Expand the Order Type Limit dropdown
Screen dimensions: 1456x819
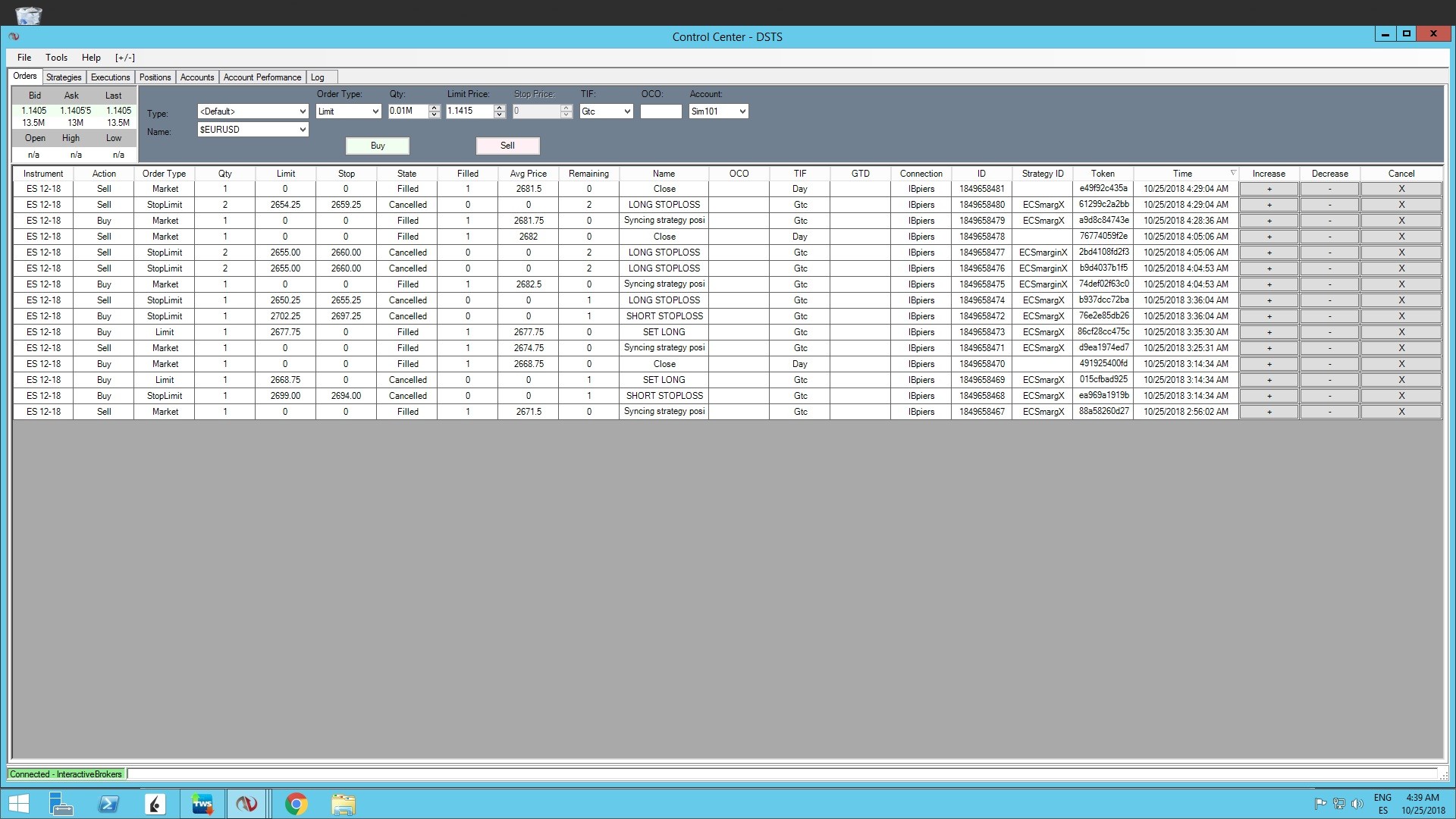click(375, 111)
